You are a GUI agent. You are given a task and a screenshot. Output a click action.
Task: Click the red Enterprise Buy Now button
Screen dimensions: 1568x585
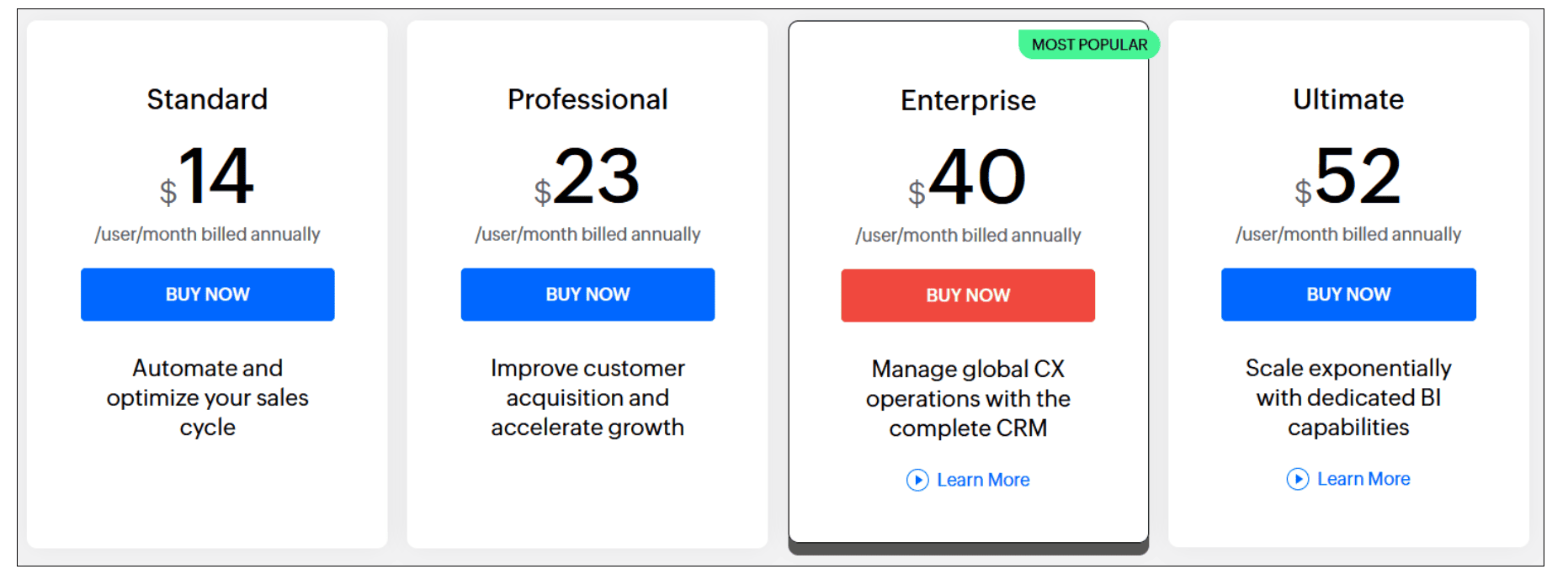[x=968, y=295]
